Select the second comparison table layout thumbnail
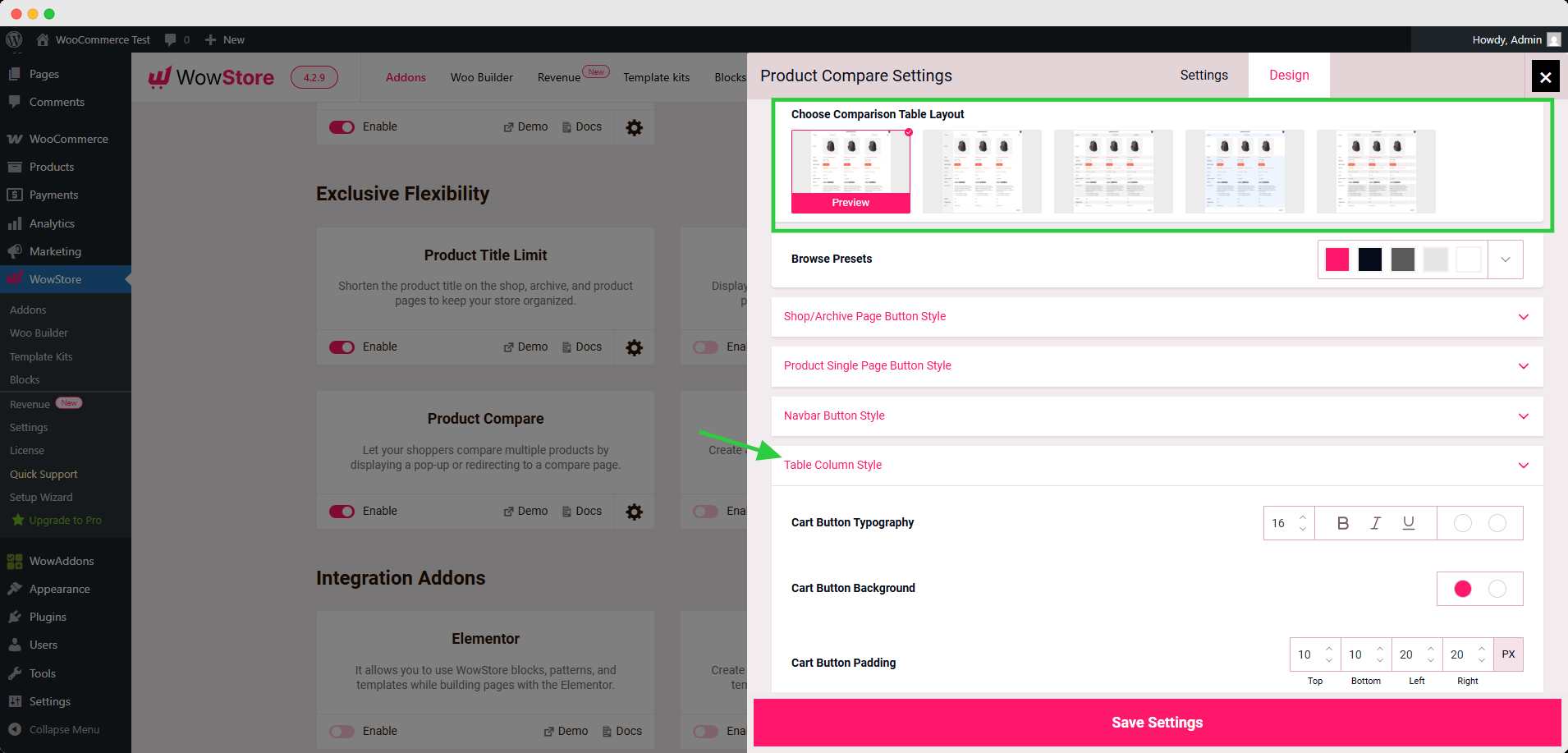The width and height of the screenshot is (1568, 753). tap(982, 172)
